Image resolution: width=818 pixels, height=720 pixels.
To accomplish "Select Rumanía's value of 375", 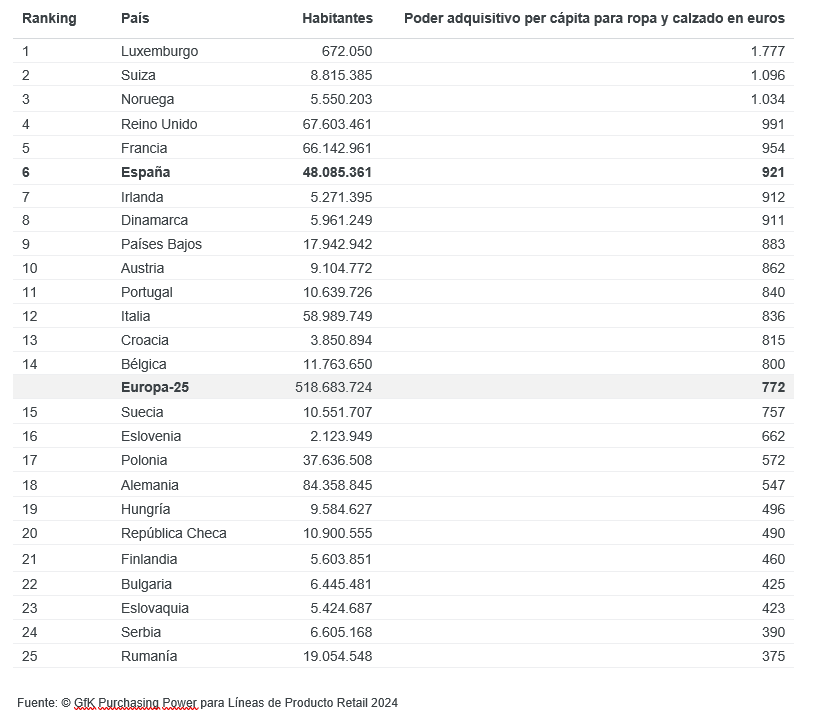I will pos(773,656).
